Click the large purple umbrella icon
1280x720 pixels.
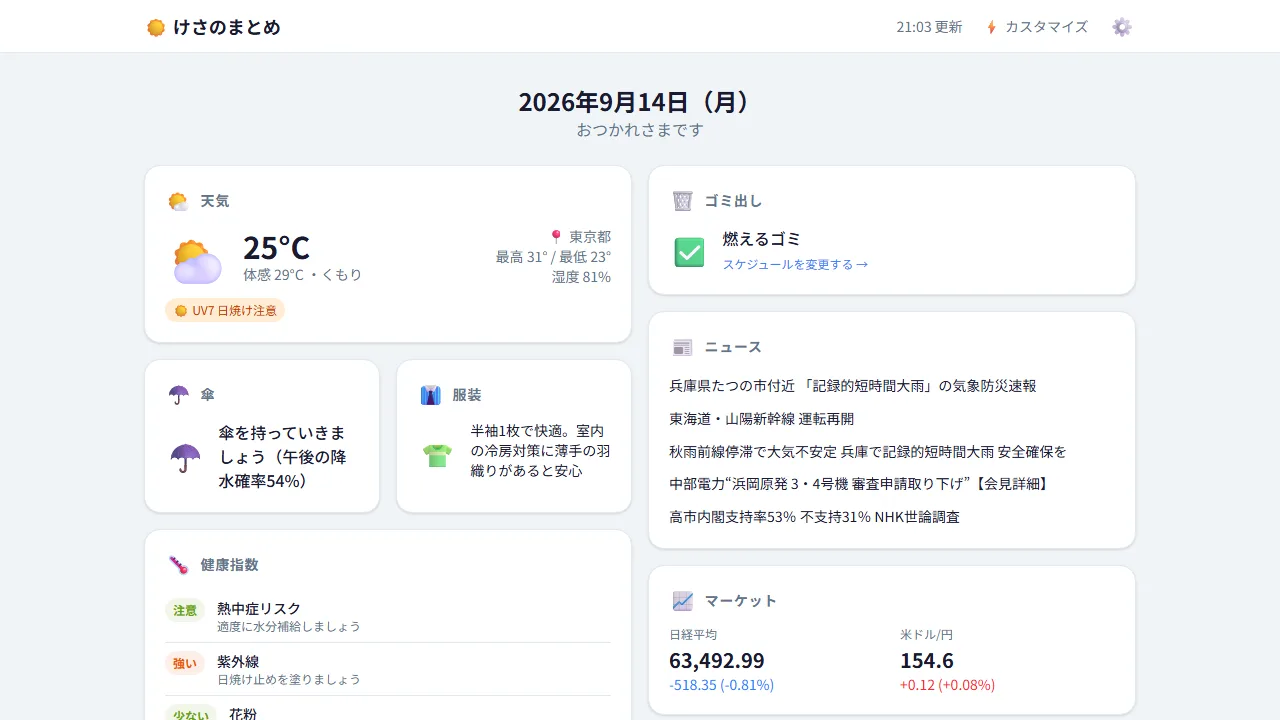(x=185, y=457)
